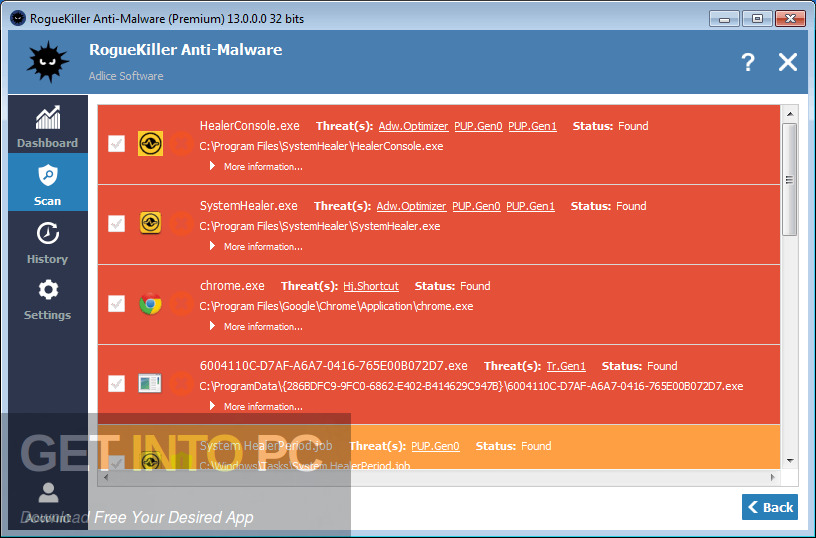Screen dimensions: 816x538
Task: Click the HealerConsole.exe yellow file icon
Action: pos(150,144)
